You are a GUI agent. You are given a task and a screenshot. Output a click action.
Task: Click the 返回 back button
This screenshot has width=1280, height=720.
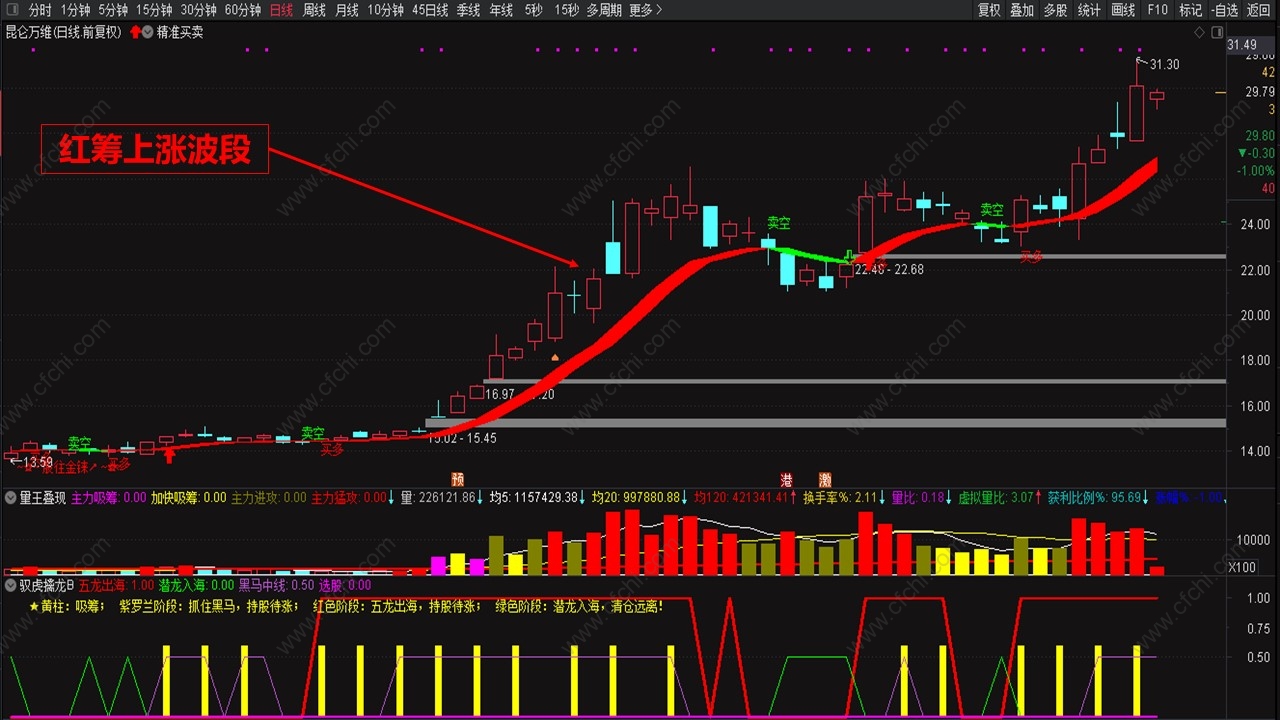[1258, 10]
